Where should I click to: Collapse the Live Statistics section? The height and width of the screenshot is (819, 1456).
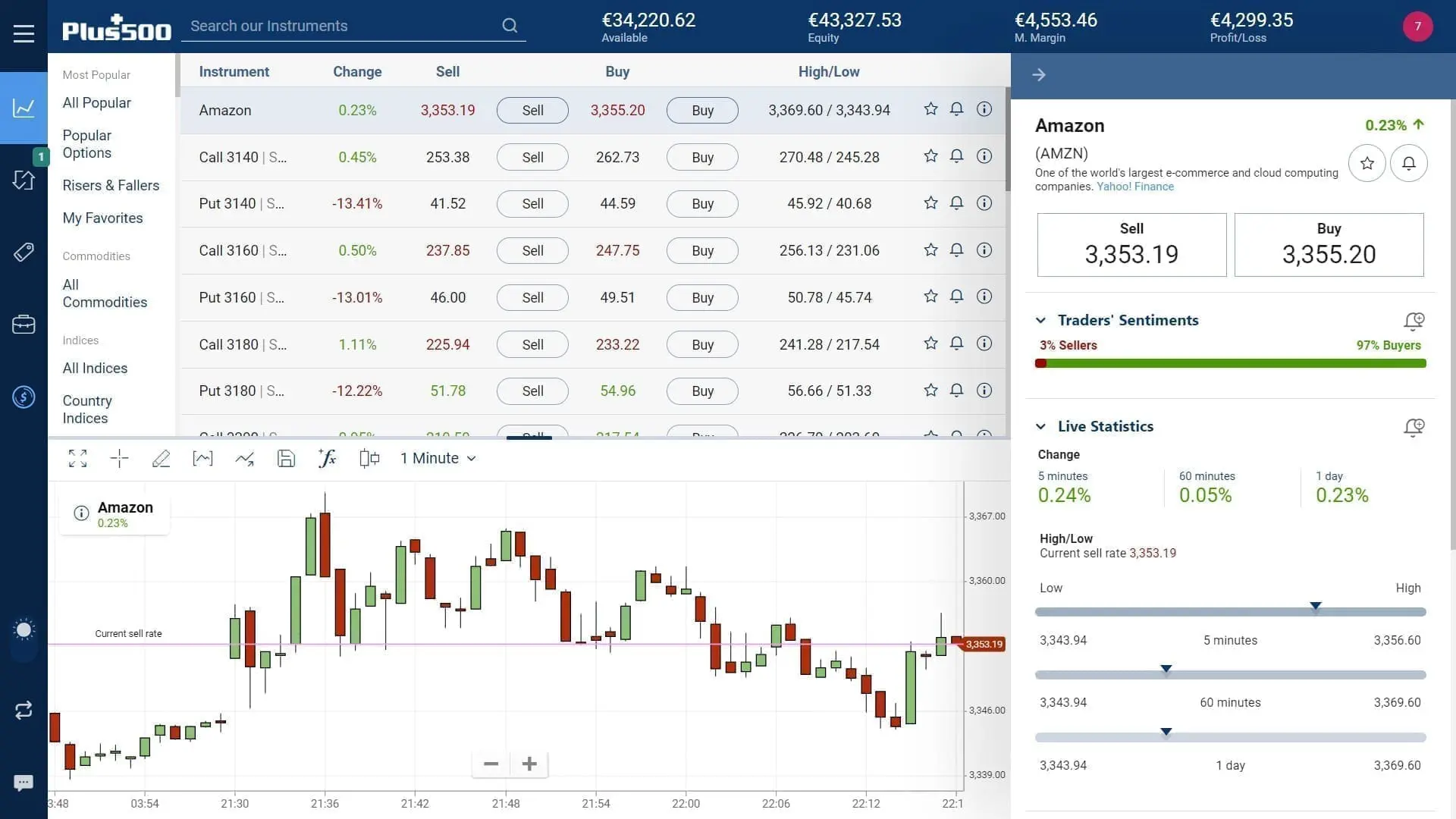pos(1042,426)
